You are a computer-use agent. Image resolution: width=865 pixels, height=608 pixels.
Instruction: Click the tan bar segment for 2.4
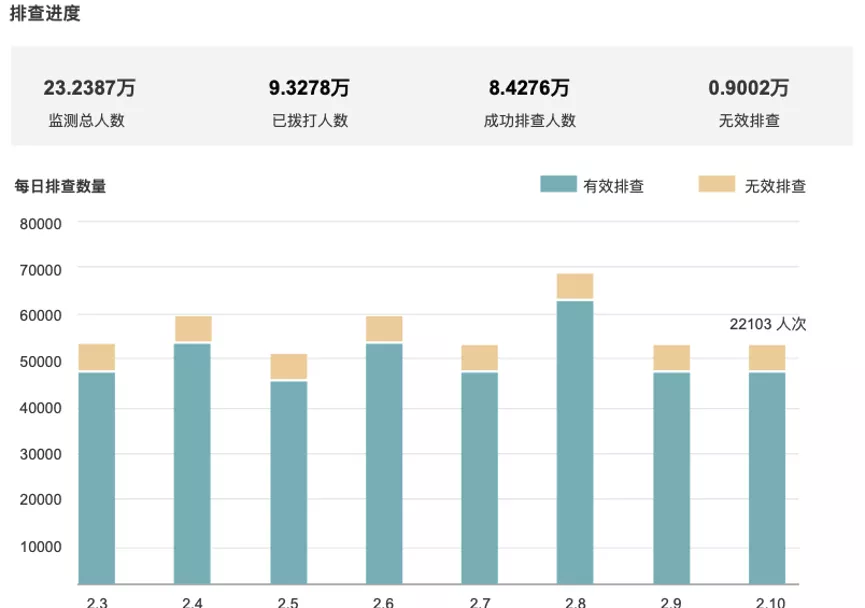193,329
